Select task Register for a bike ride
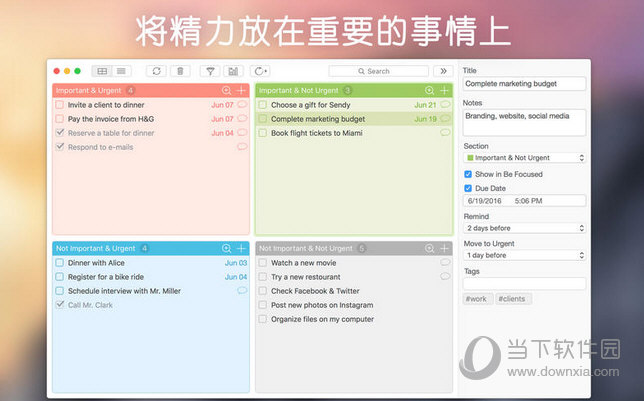Screen dimensions: 644x401 click(106, 277)
